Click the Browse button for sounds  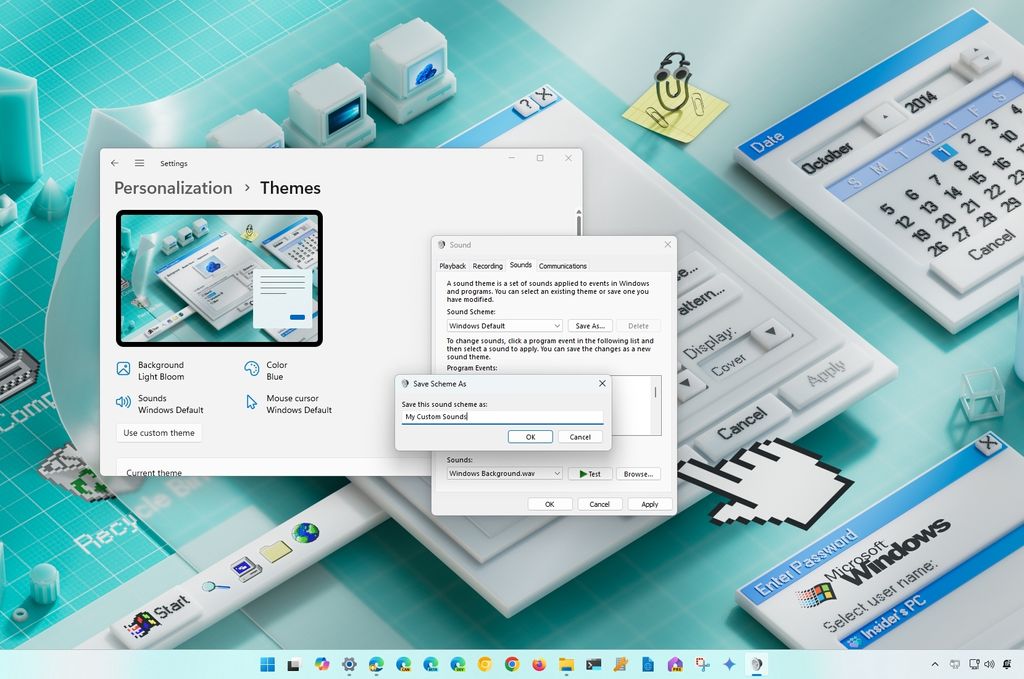point(639,473)
